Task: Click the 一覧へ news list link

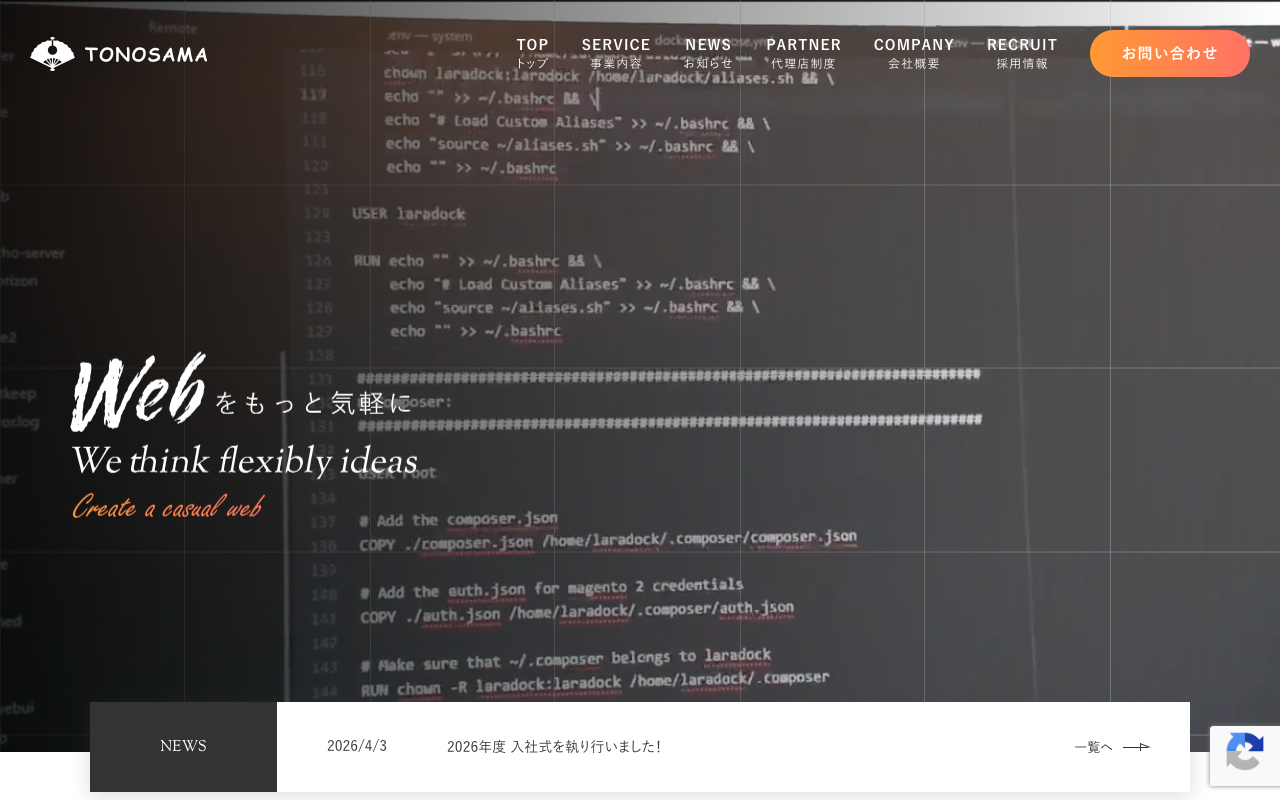Action: coord(1093,747)
